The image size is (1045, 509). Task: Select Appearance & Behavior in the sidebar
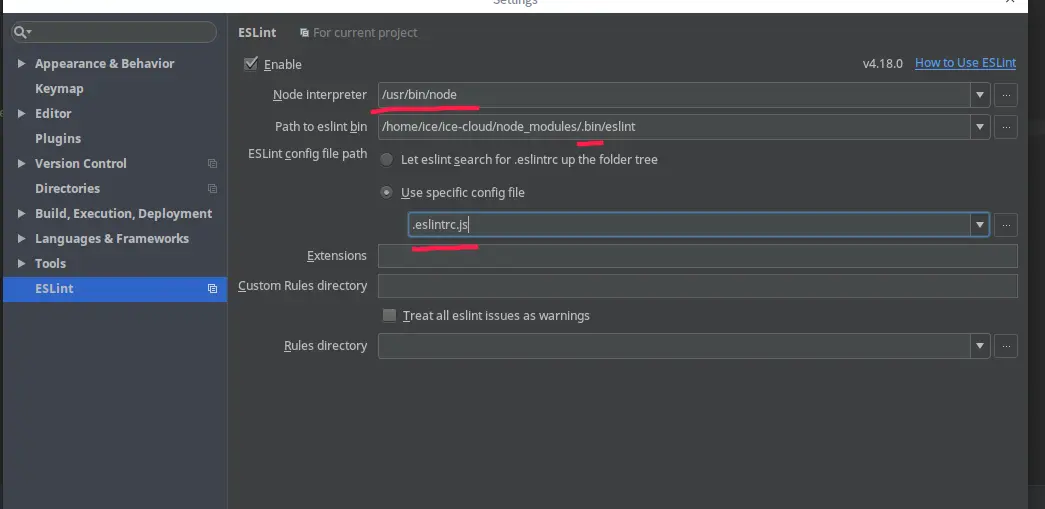[105, 63]
